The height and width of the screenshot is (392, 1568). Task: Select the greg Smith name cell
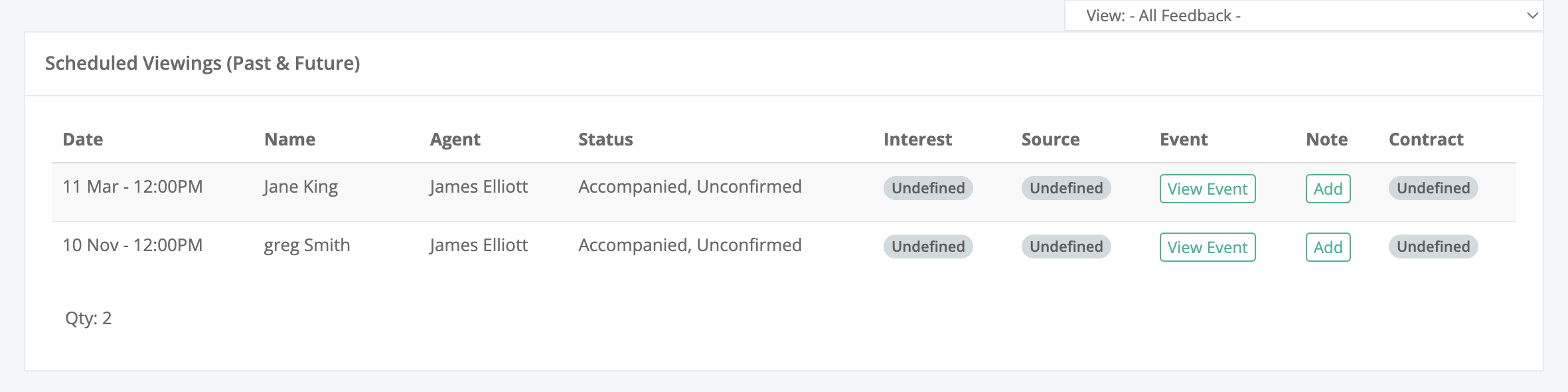[307, 245]
